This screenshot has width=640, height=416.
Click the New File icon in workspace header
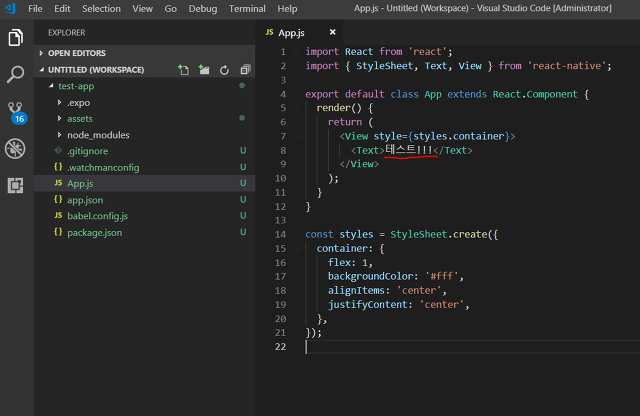tap(184, 70)
